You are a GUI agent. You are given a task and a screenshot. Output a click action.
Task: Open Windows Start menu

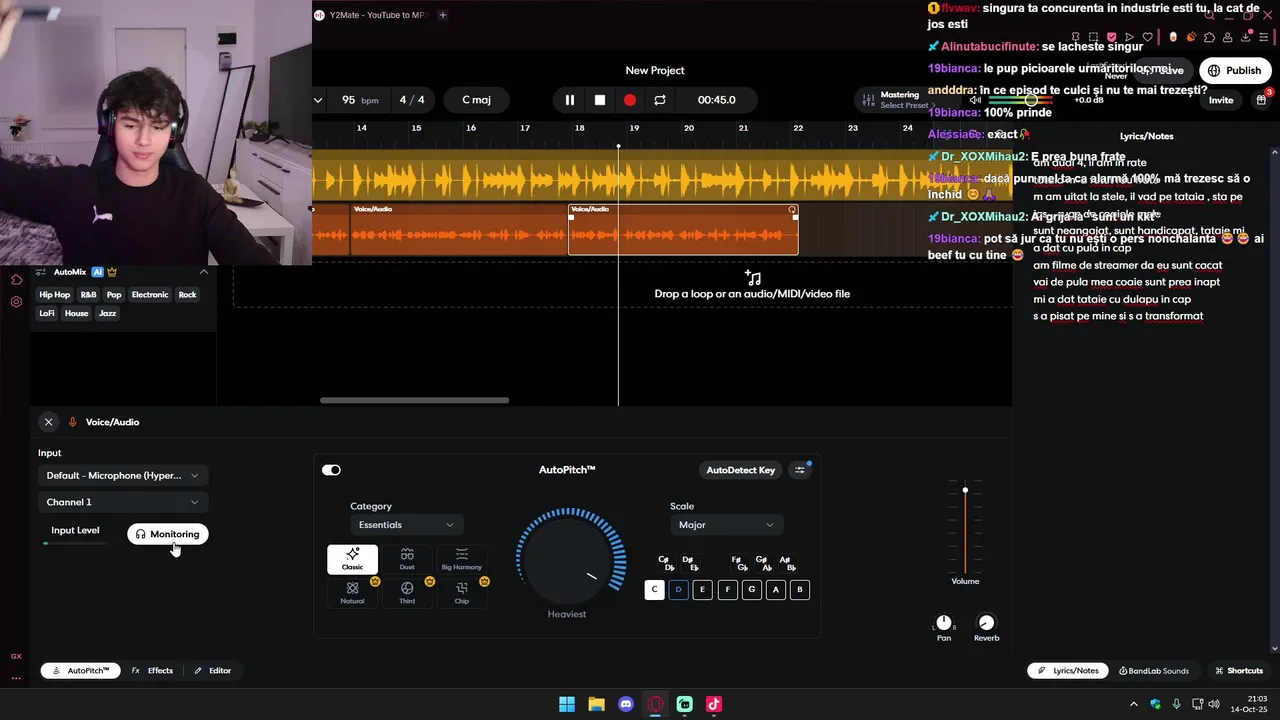[567, 704]
